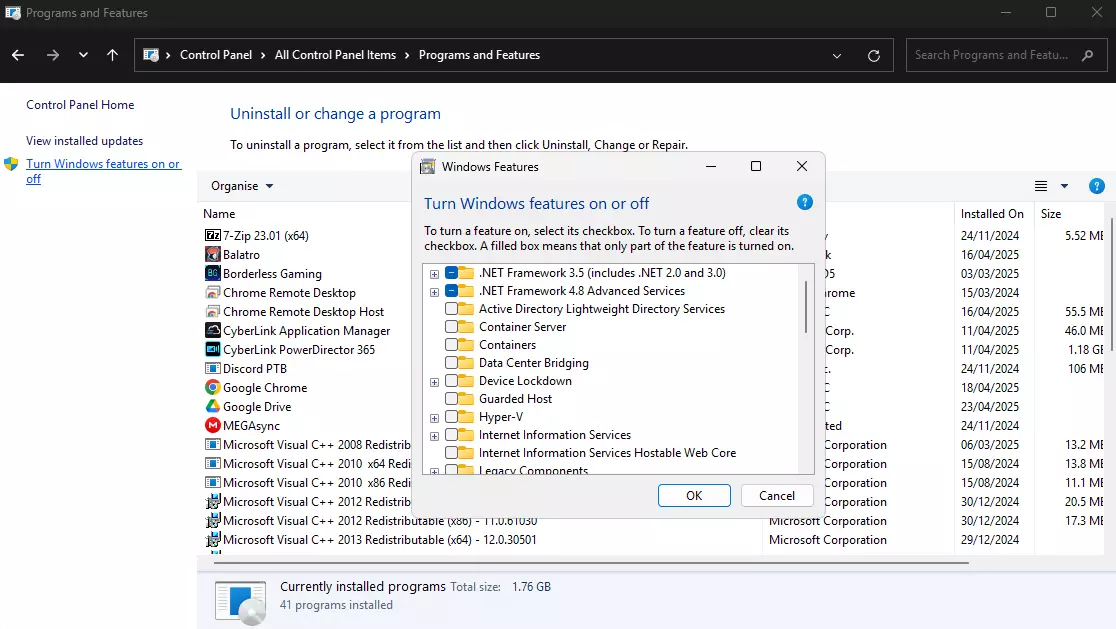Select the Legacy Components feature row
Image resolution: width=1116 pixels, height=629 pixels.
[533, 470]
